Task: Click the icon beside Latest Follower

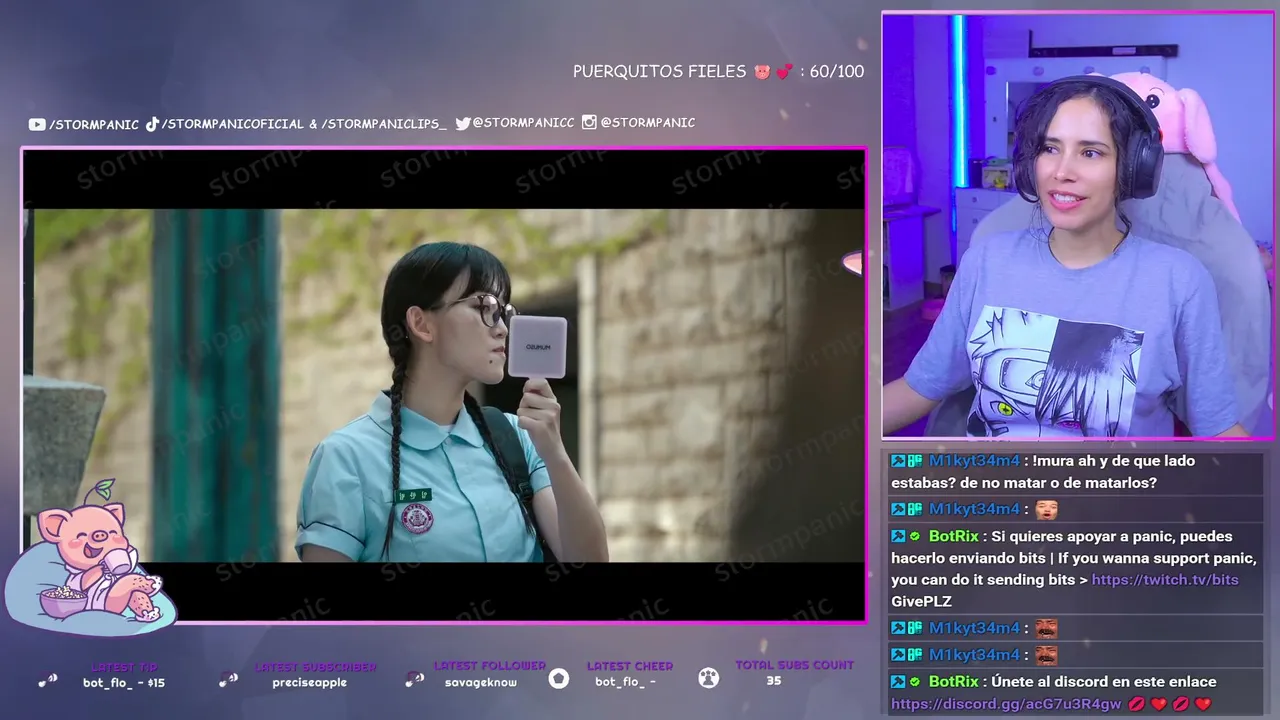Action: (x=415, y=679)
